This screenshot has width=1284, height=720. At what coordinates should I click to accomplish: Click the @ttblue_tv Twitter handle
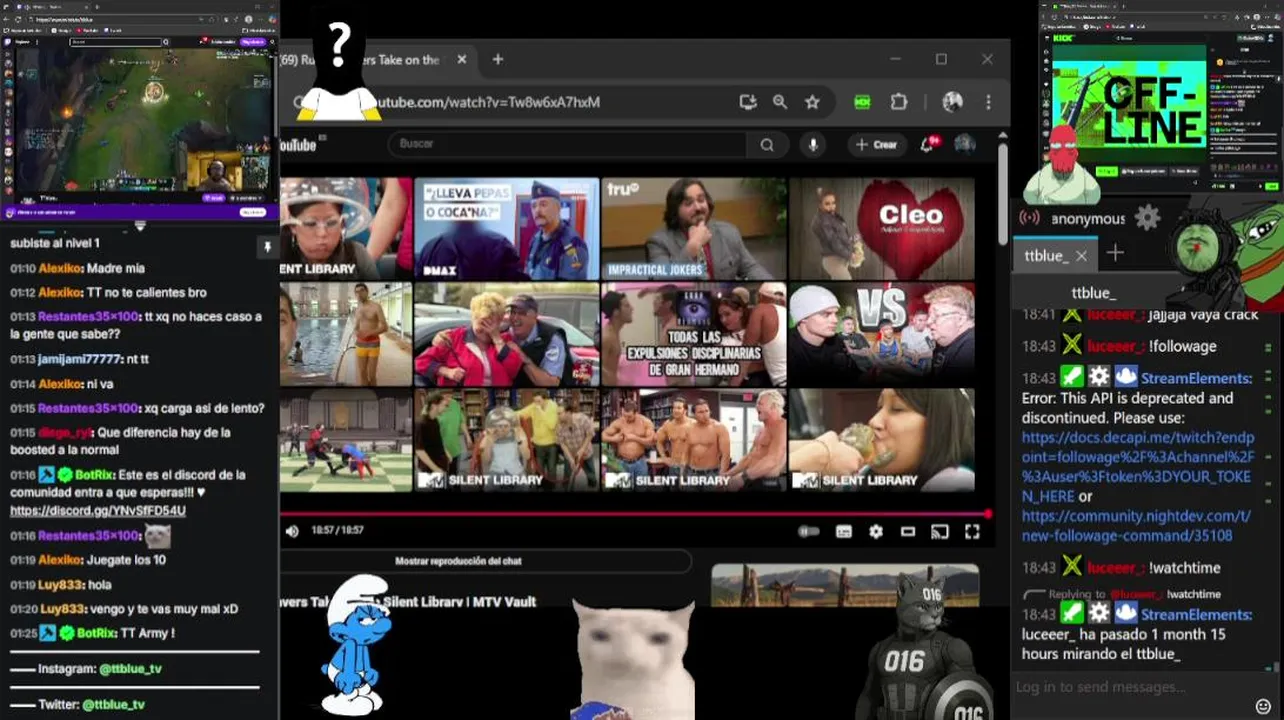click(x=114, y=704)
